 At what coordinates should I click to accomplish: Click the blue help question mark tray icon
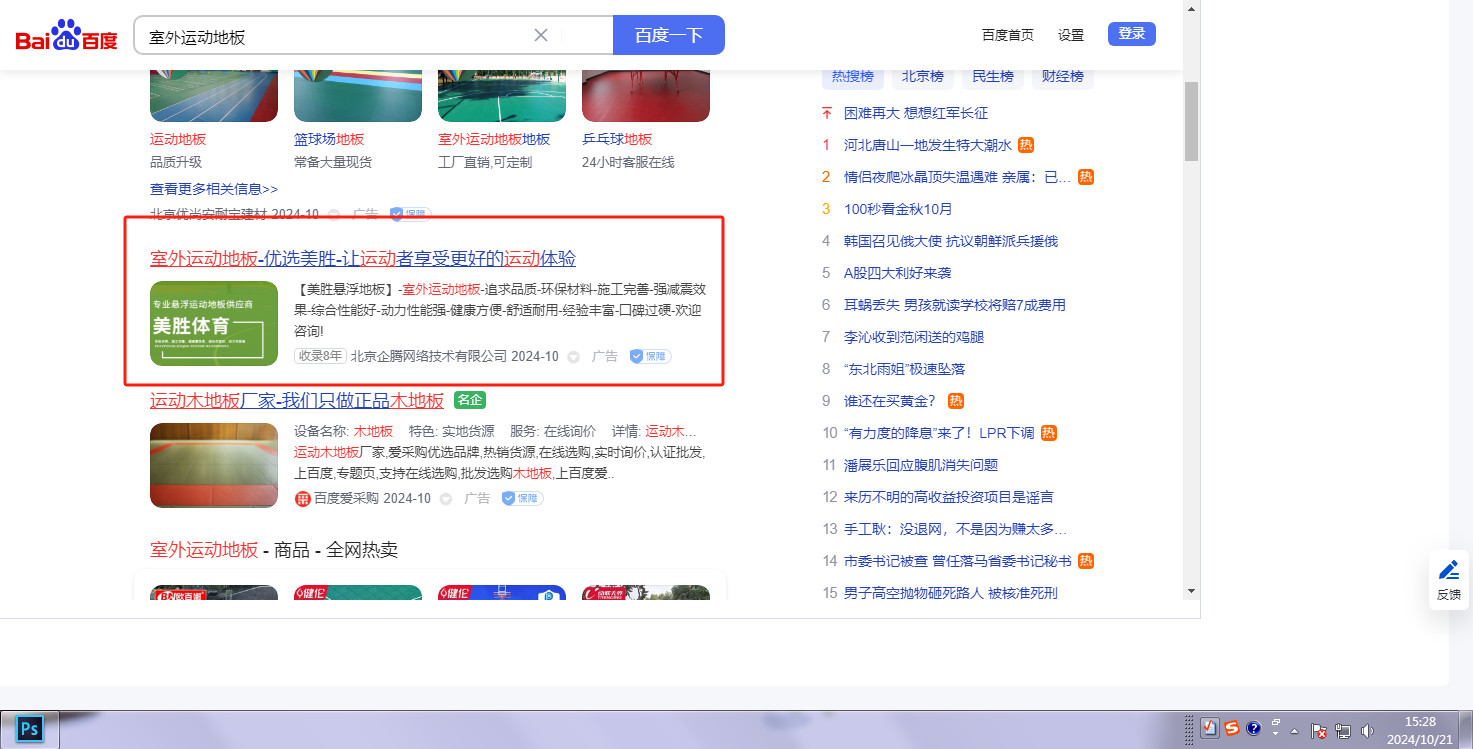pos(1253,728)
